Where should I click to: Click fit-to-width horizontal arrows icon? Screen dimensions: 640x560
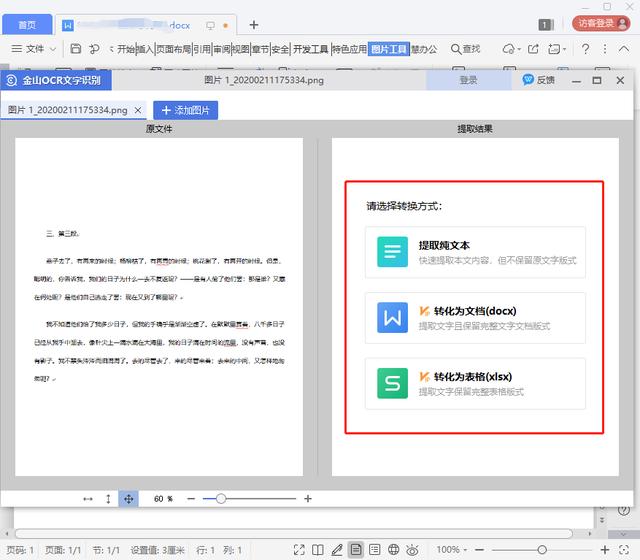click(88, 499)
